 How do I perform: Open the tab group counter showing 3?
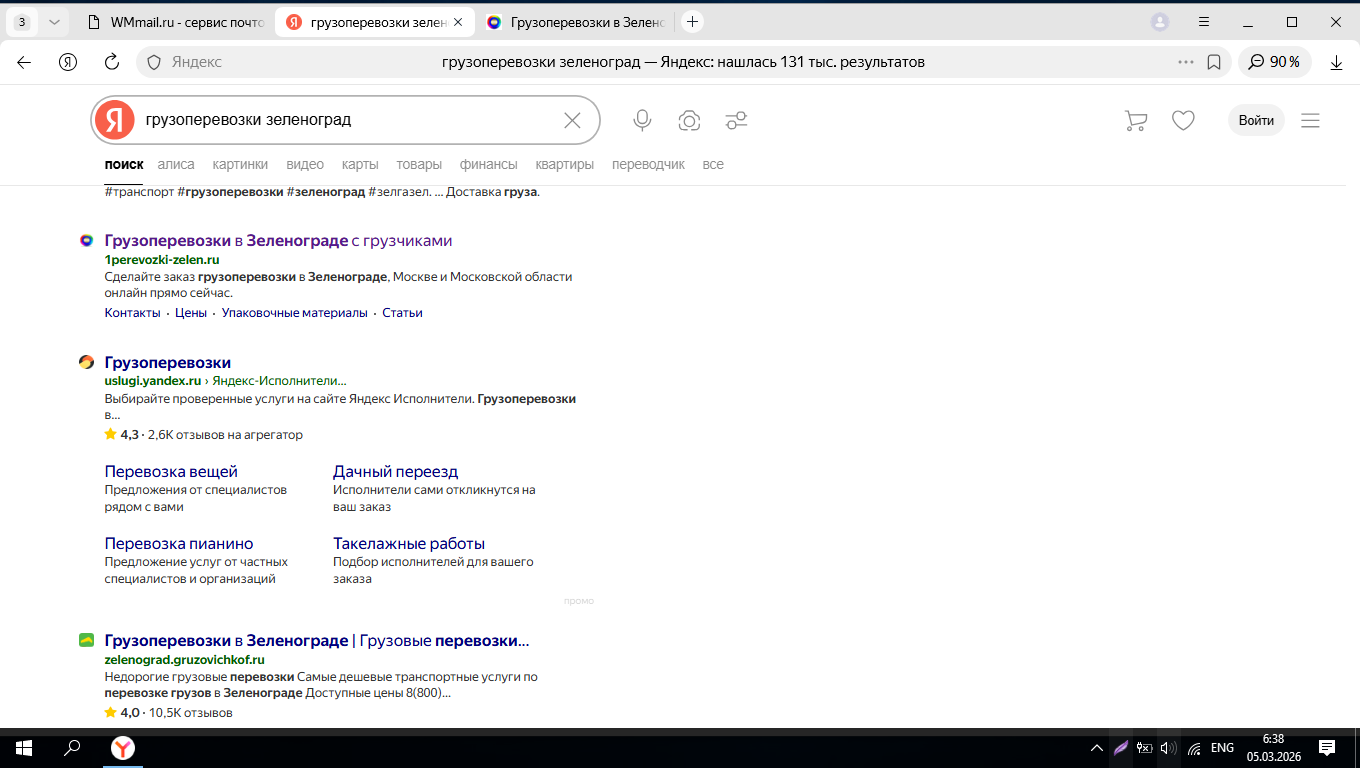(x=22, y=22)
